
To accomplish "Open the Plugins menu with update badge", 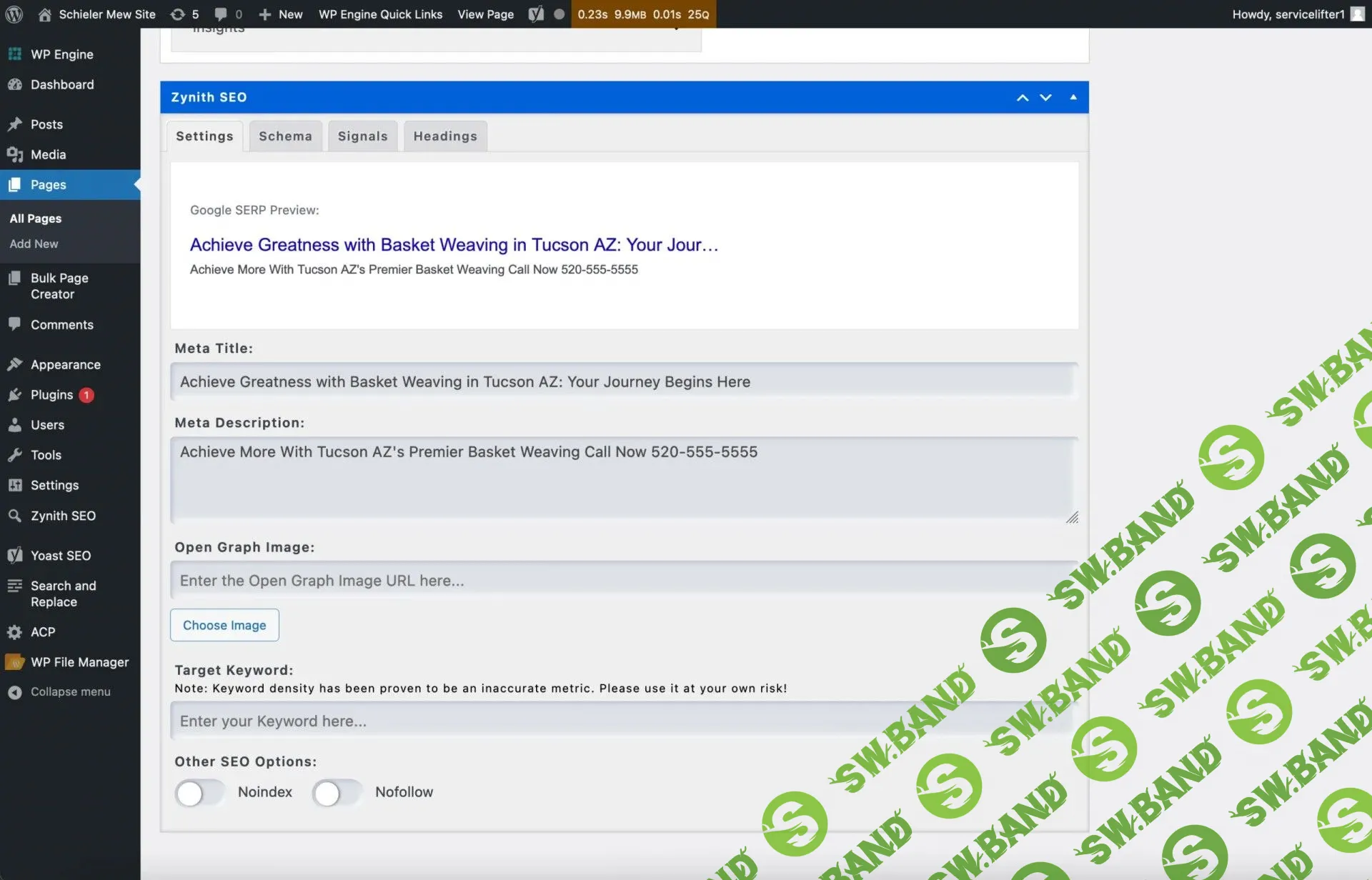I will 51,395.
